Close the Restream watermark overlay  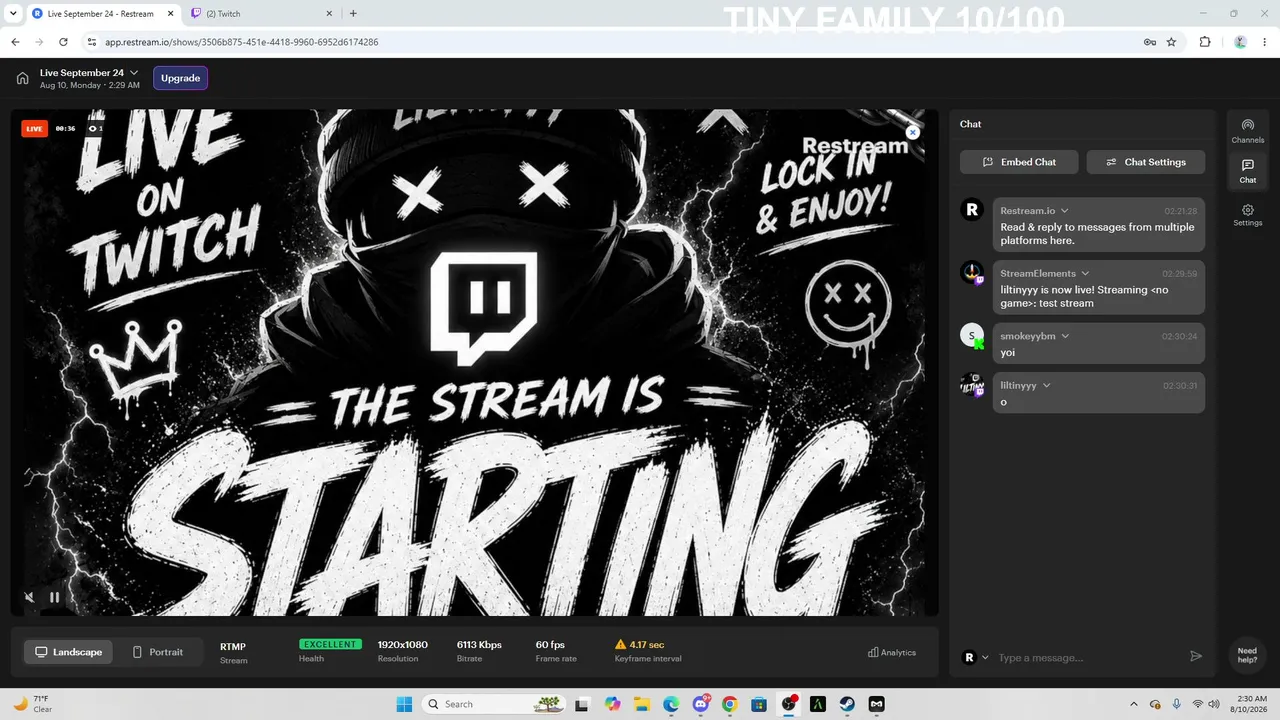(912, 132)
